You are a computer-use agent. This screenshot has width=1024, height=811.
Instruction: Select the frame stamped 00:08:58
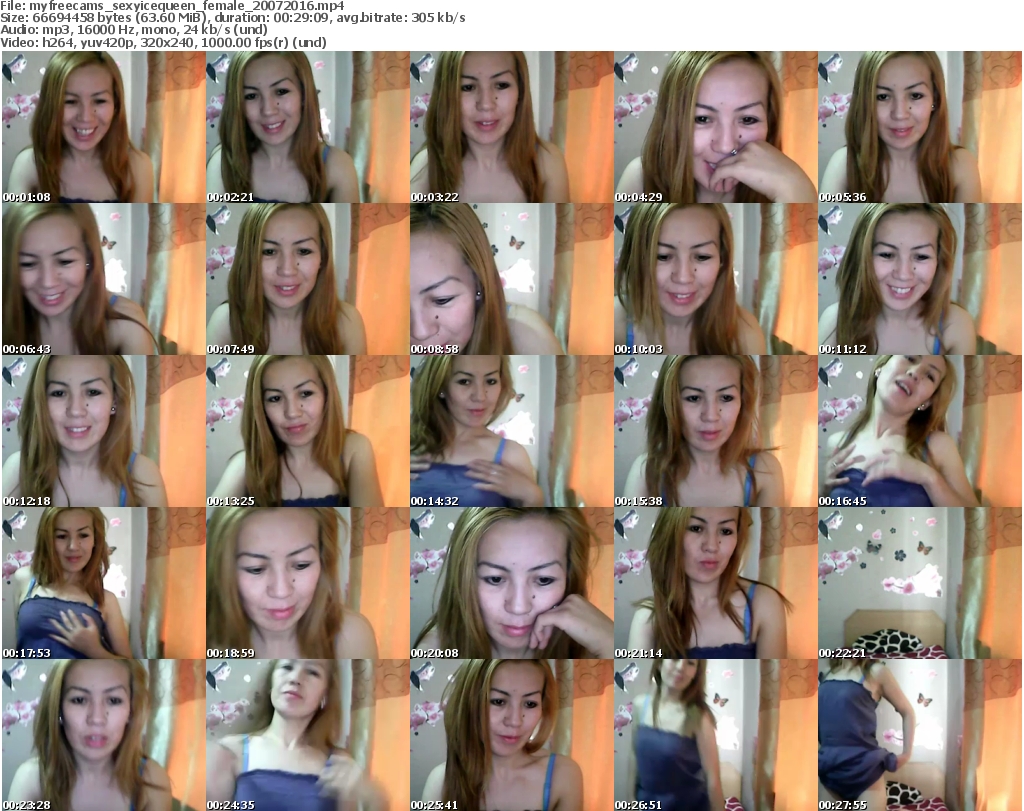(x=512, y=279)
